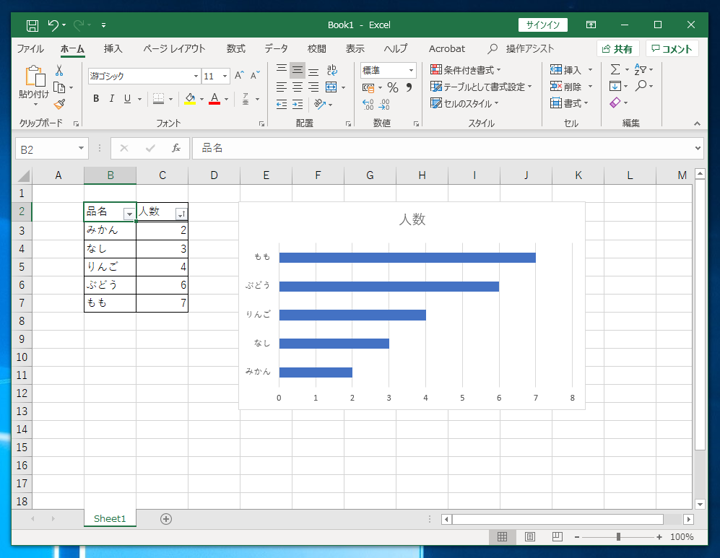Click the AutoSum sigma icon
Screen dimensions: 720x558
(615, 70)
